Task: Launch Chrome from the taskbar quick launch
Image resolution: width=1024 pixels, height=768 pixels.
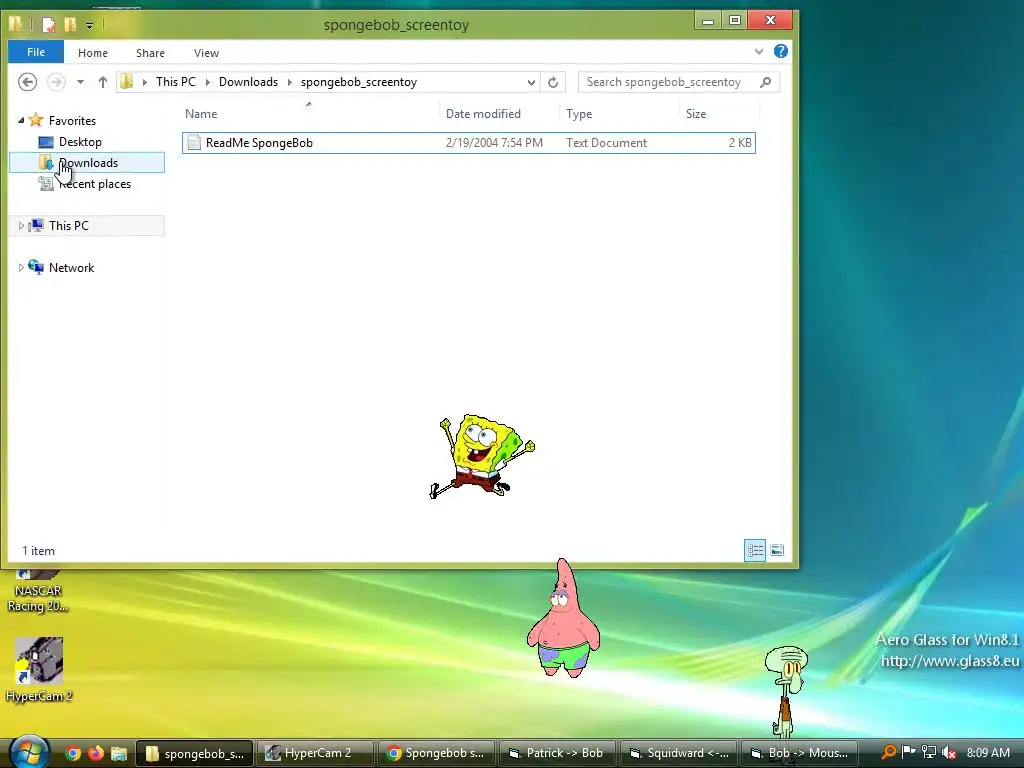Action: point(73,754)
